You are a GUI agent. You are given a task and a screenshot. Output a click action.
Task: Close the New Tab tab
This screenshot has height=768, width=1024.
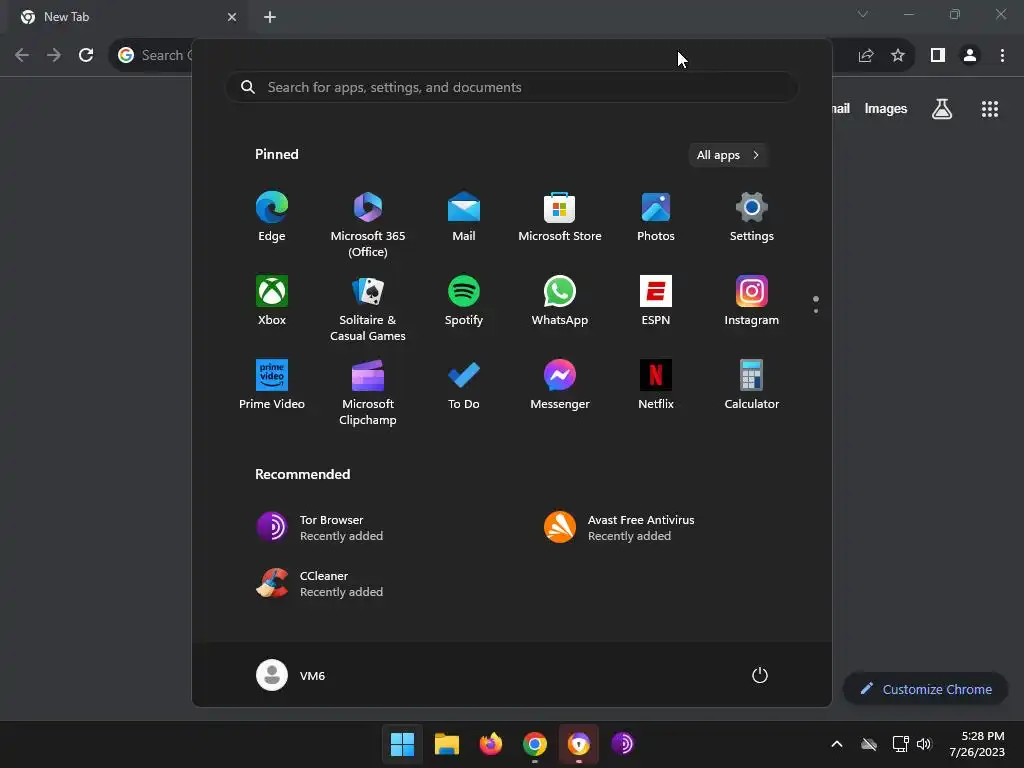tap(232, 17)
